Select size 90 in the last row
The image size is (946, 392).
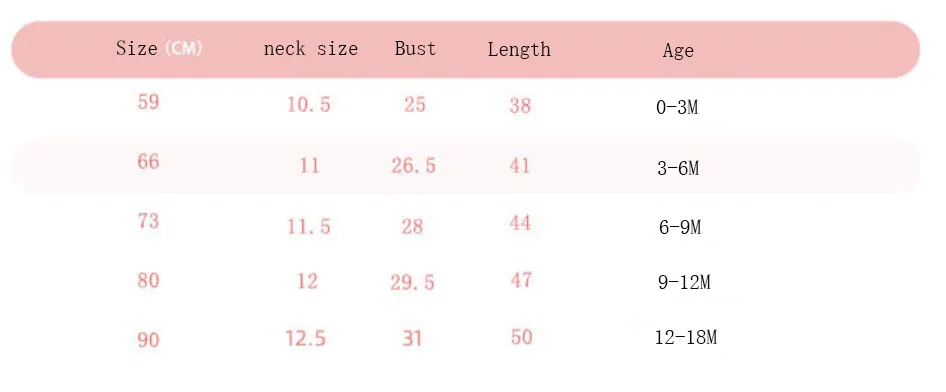(x=148, y=340)
